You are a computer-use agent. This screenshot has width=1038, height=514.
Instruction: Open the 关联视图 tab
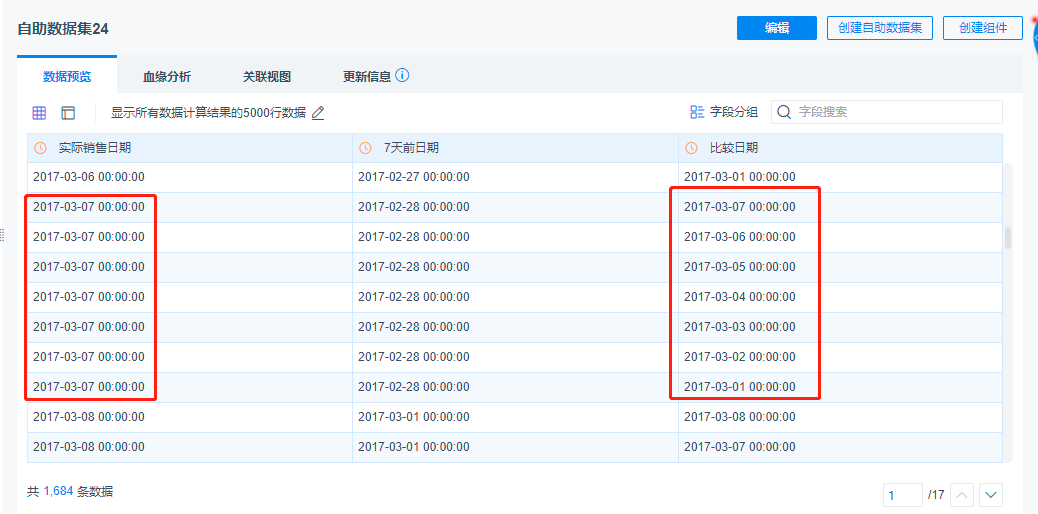click(267, 76)
